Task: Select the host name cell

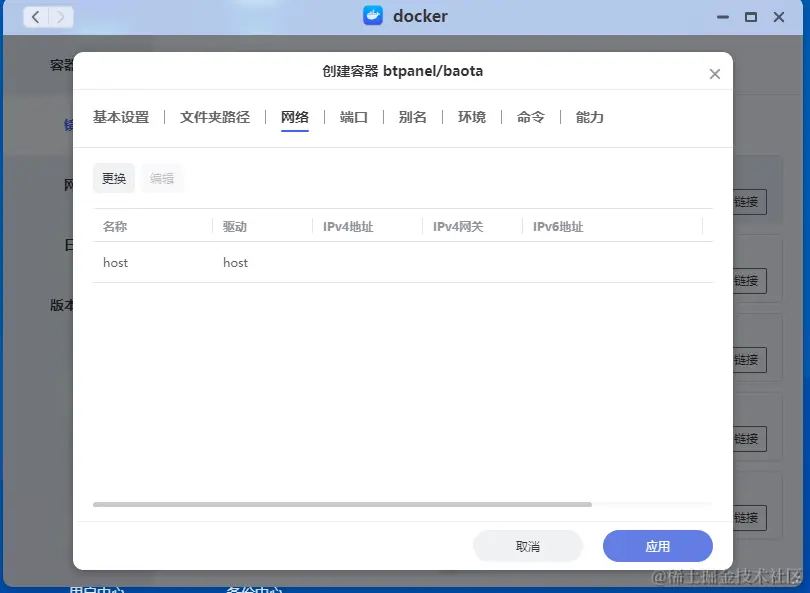Action: pyautogui.click(x=115, y=262)
